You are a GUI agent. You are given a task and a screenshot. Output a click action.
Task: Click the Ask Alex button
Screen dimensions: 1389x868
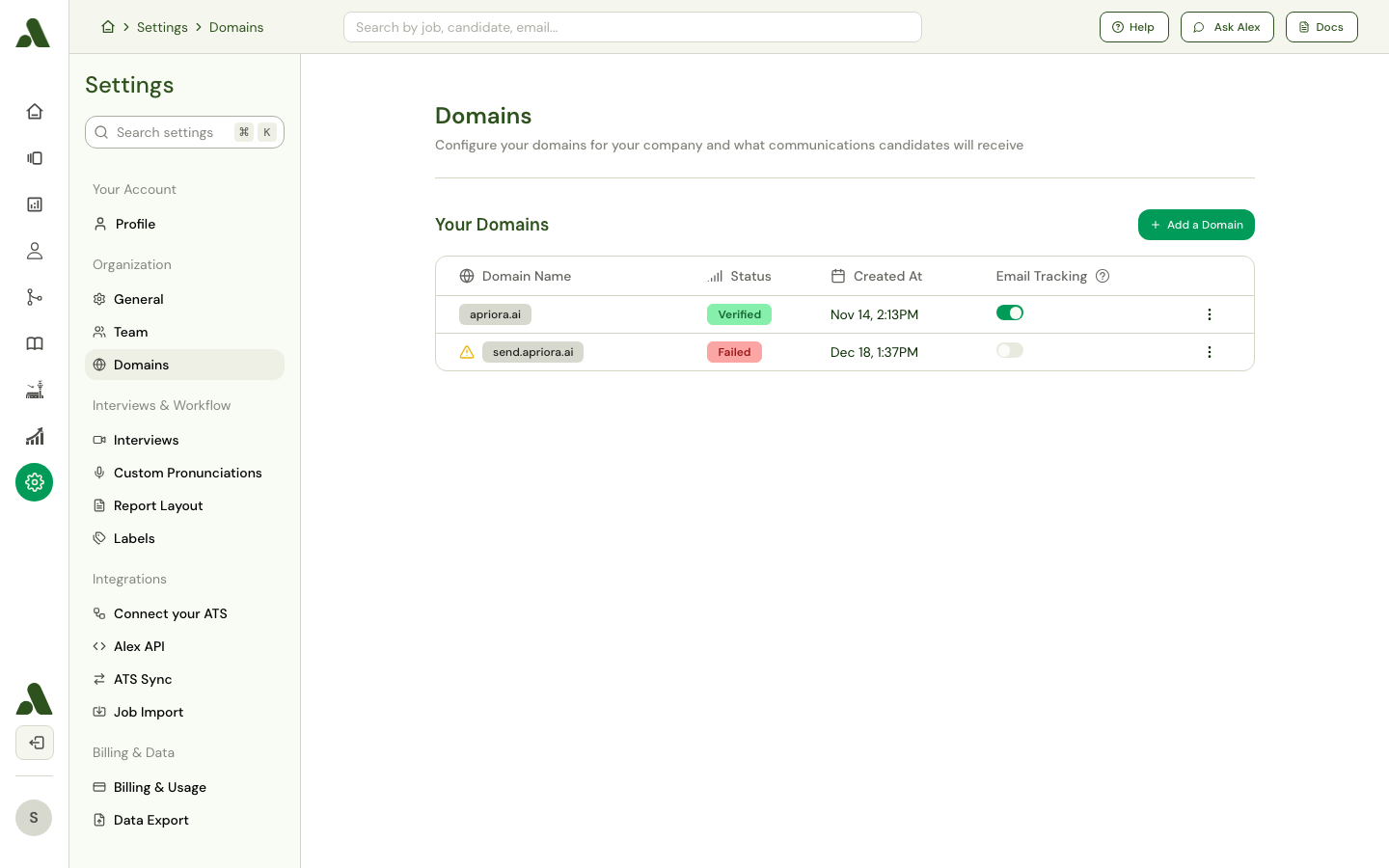click(1227, 27)
